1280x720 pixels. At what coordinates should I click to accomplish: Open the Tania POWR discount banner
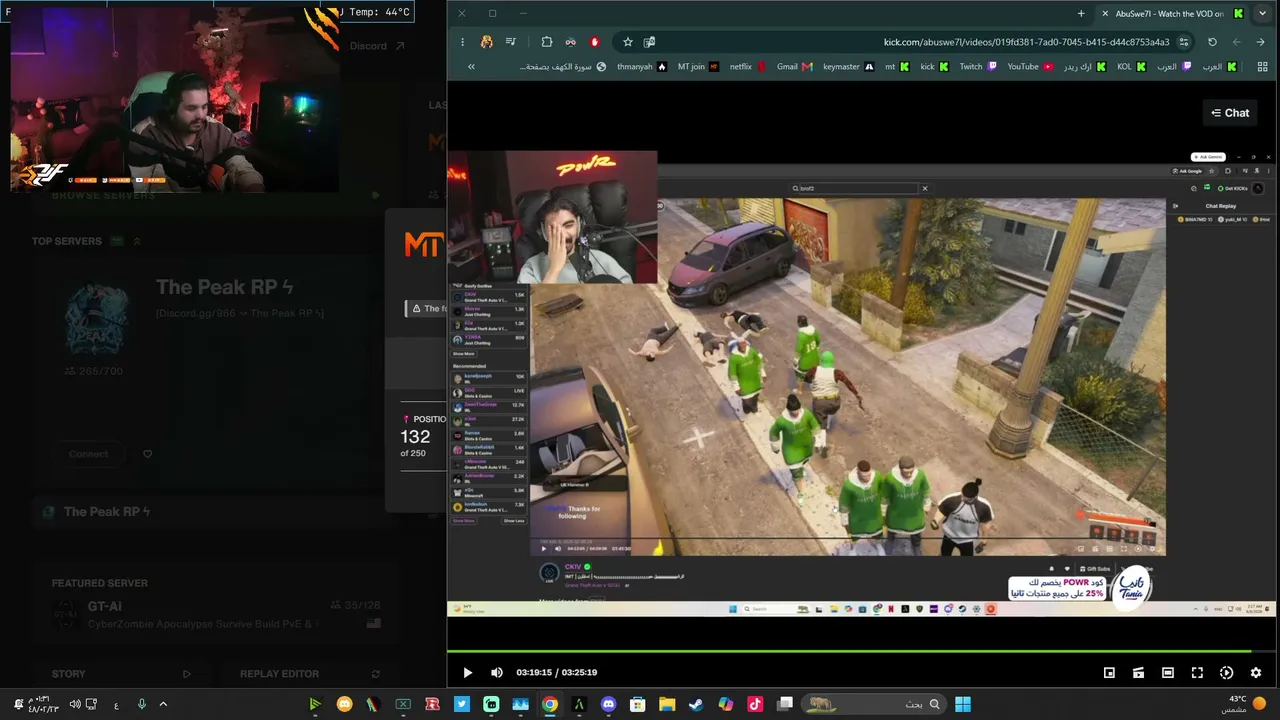coord(1080,586)
